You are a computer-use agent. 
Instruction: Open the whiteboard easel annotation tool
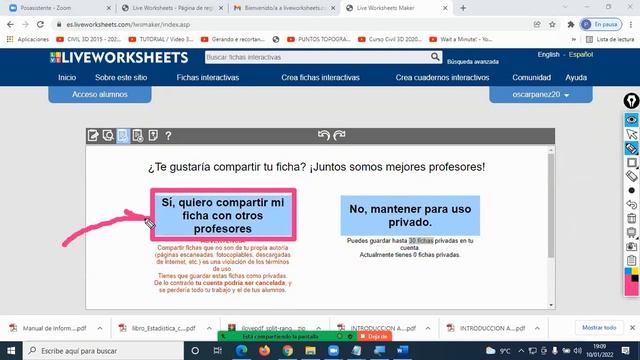click(x=631, y=233)
